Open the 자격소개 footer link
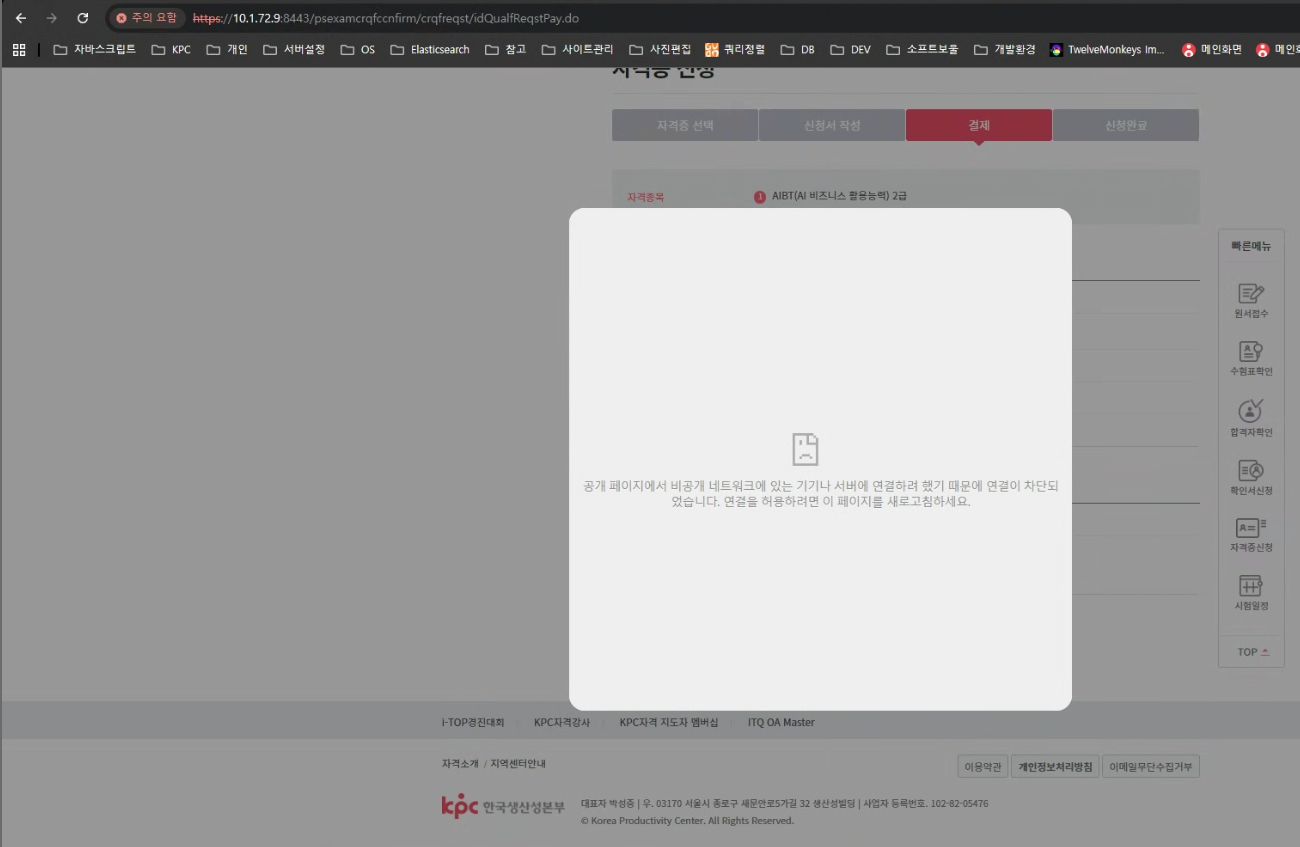1300x847 pixels. [x=460, y=764]
